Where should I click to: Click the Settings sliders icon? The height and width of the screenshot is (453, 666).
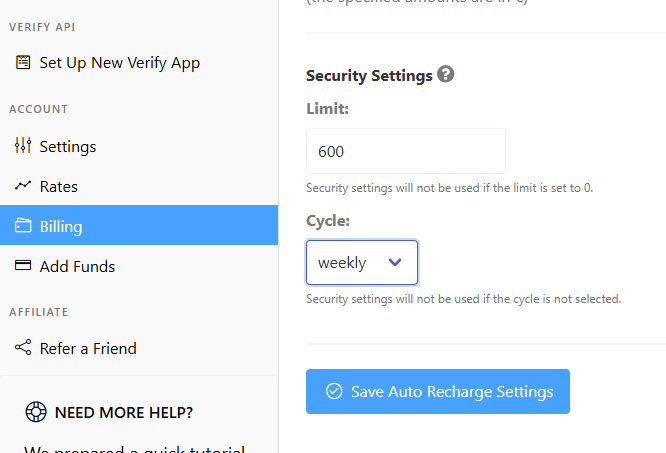coord(23,145)
